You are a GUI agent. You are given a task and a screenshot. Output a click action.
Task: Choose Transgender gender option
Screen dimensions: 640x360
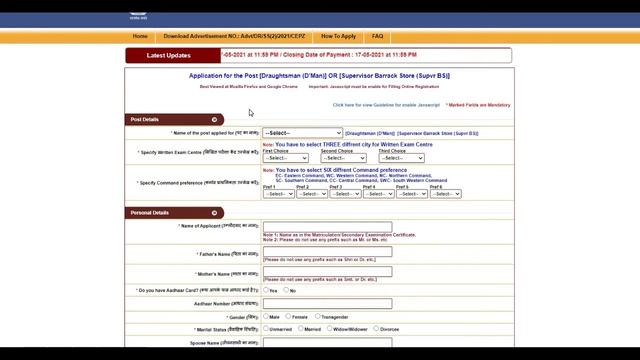click(x=318, y=316)
